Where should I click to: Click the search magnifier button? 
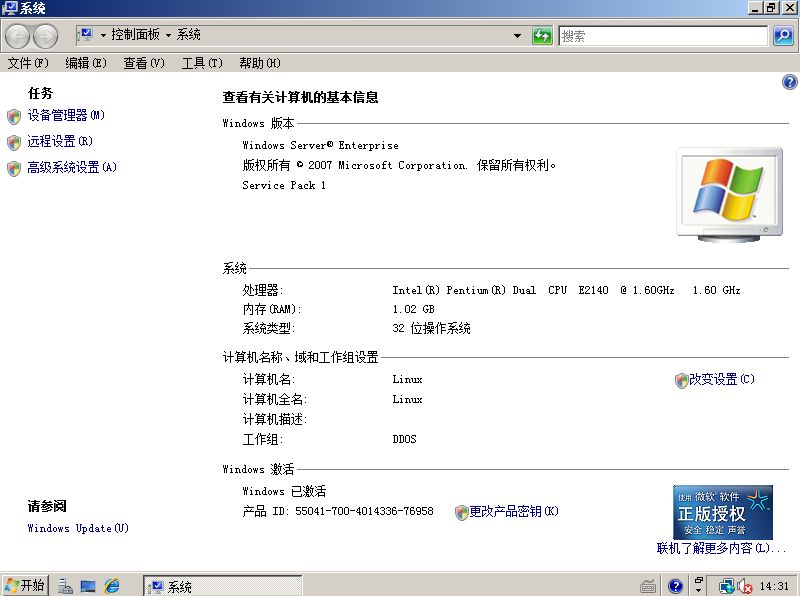[x=783, y=36]
